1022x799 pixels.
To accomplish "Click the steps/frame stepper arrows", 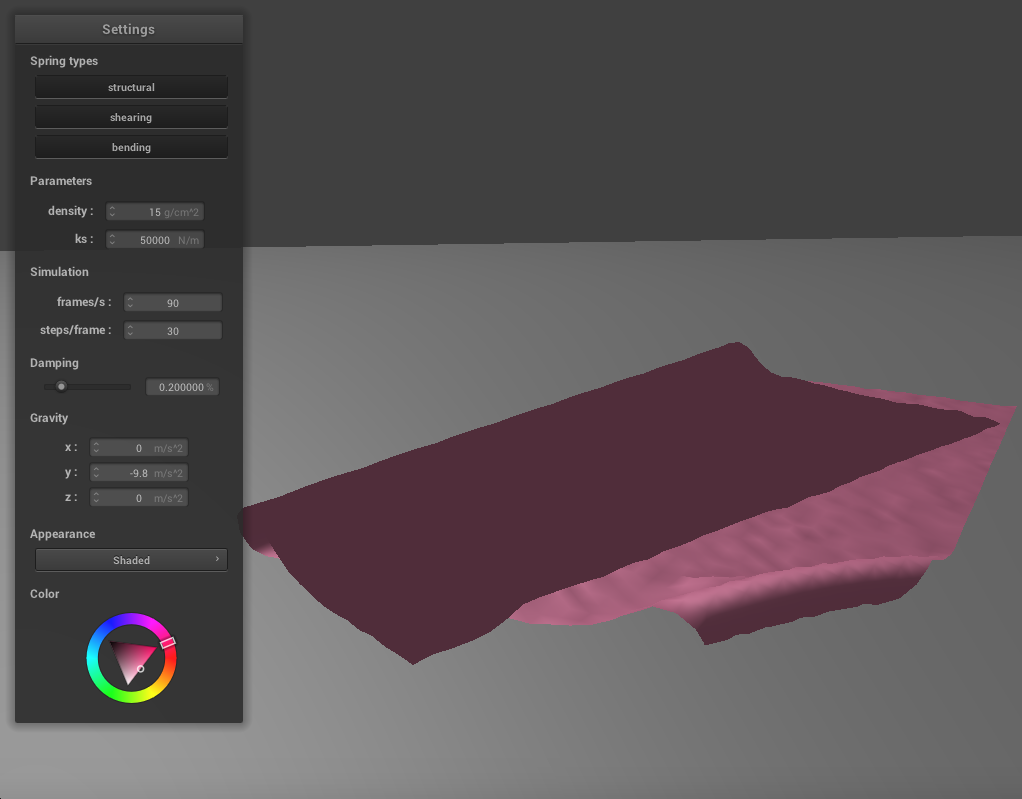I will click(130, 330).
